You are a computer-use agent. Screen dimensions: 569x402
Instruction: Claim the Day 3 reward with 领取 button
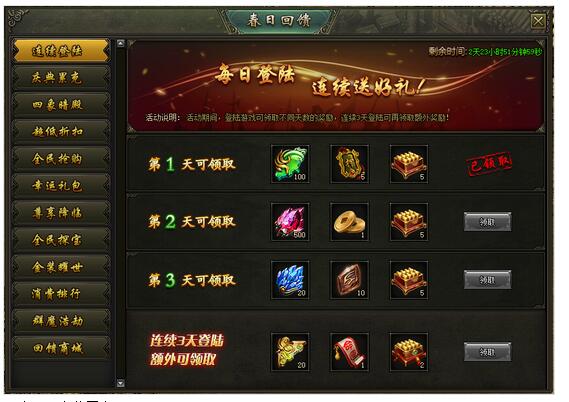pyautogui.click(x=487, y=280)
